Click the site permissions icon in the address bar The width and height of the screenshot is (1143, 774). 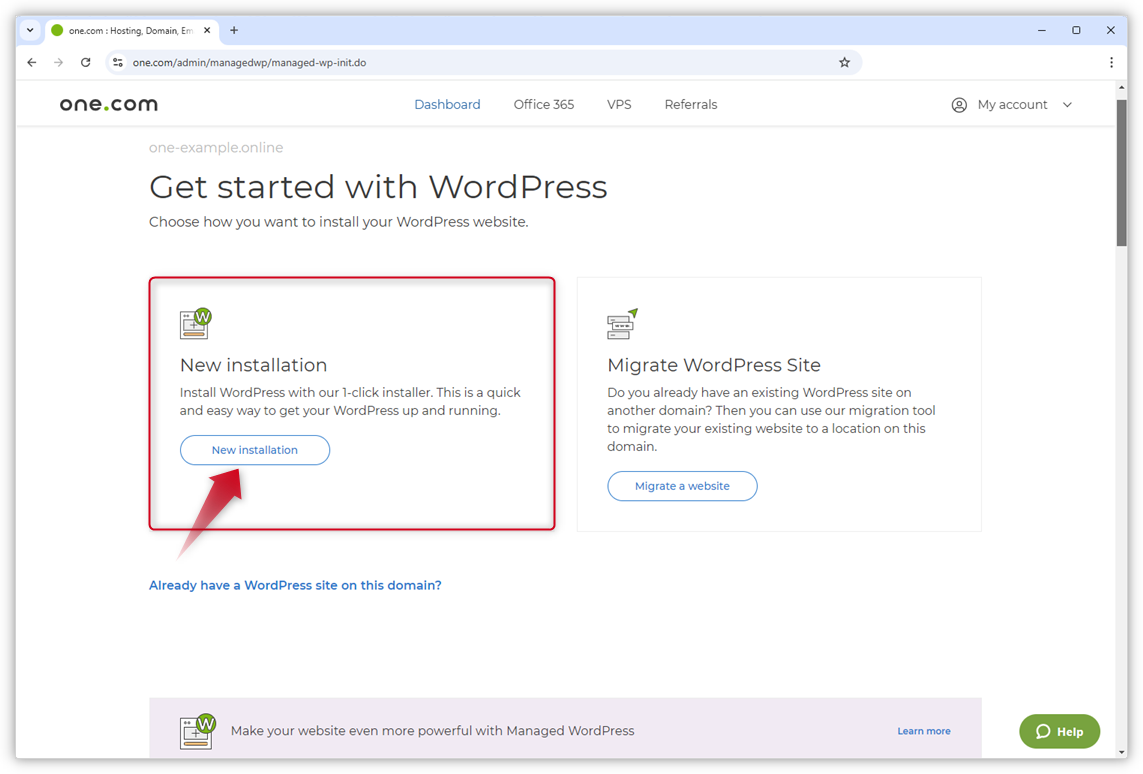tap(119, 62)
